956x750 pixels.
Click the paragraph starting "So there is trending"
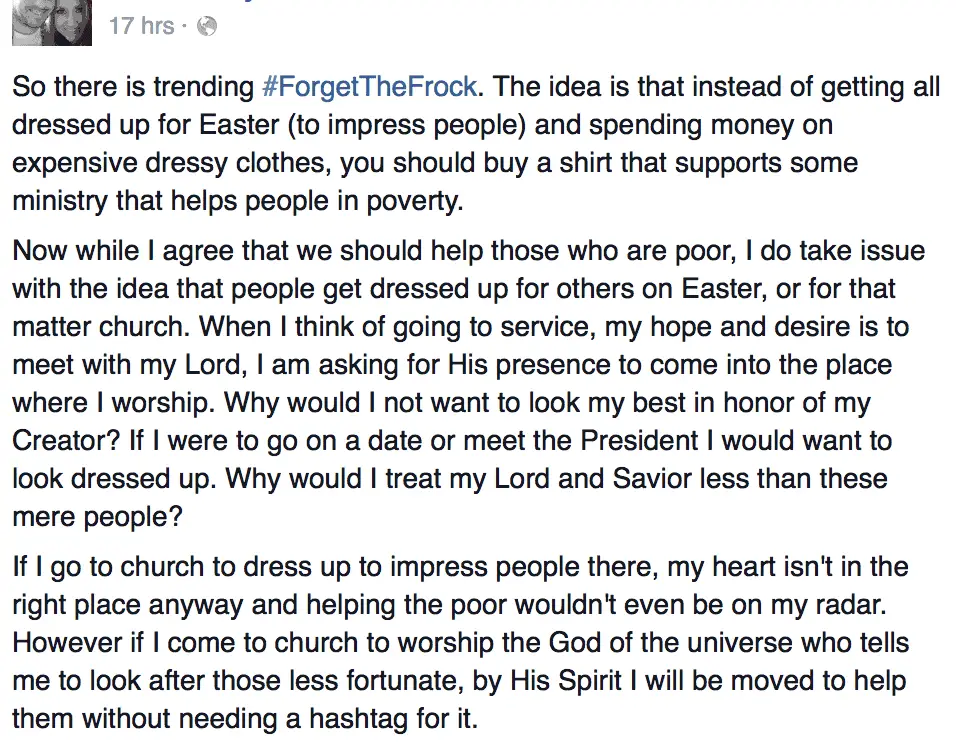[476, 143]
